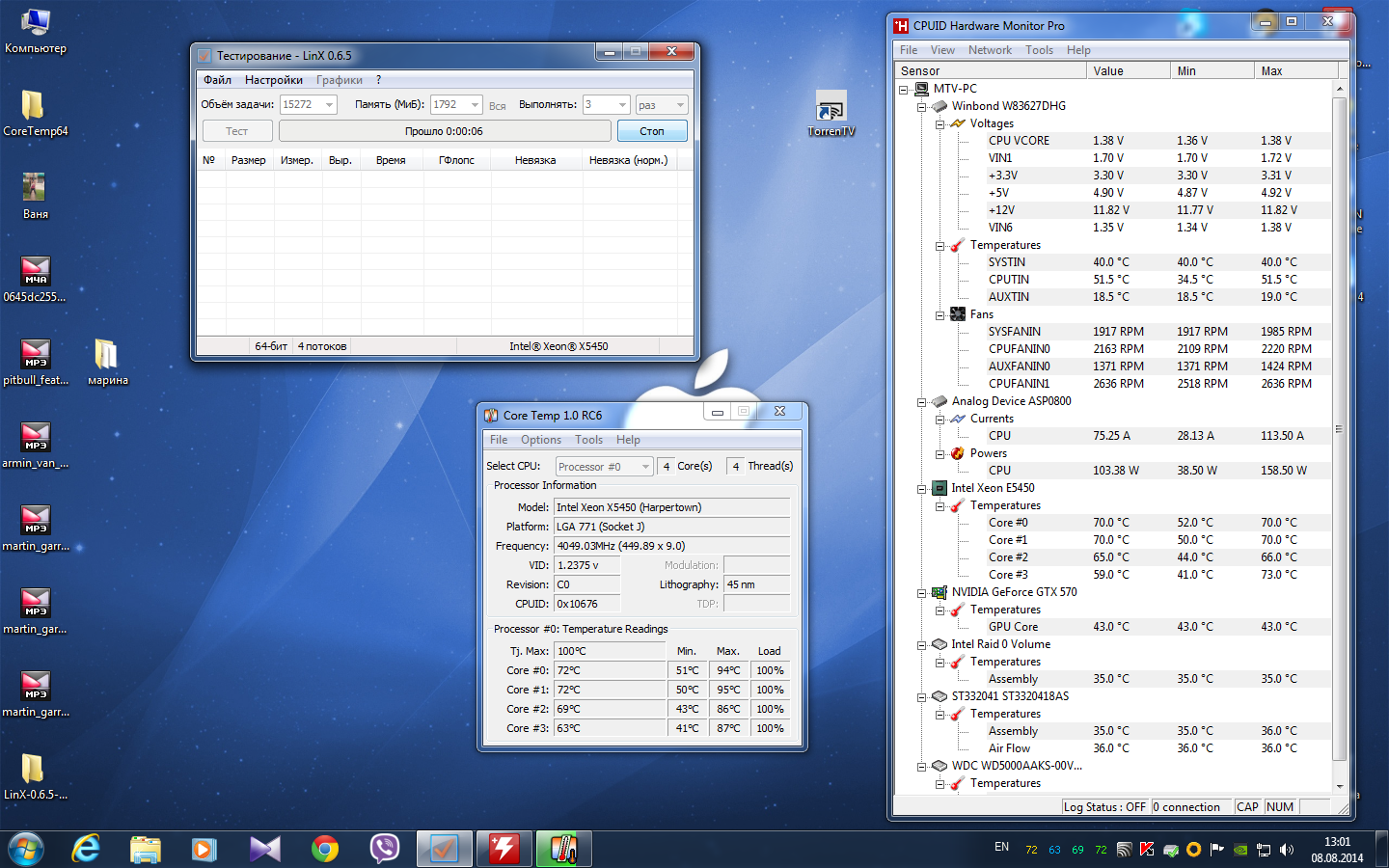Click the Время column header in LinX
The height and width of the screenshot is (868, 1389).
(391, 160)
